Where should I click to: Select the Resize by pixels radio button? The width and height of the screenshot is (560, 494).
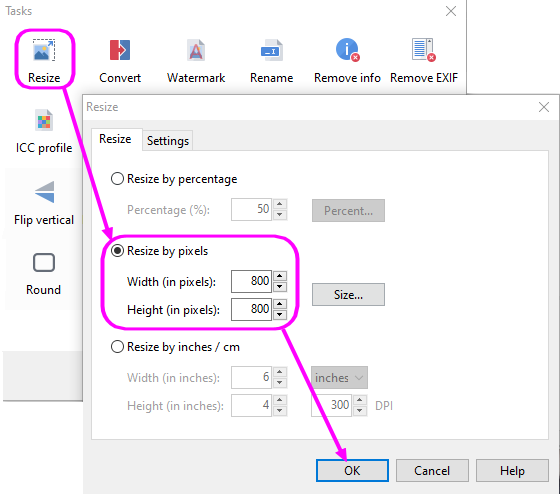(117, 251)
